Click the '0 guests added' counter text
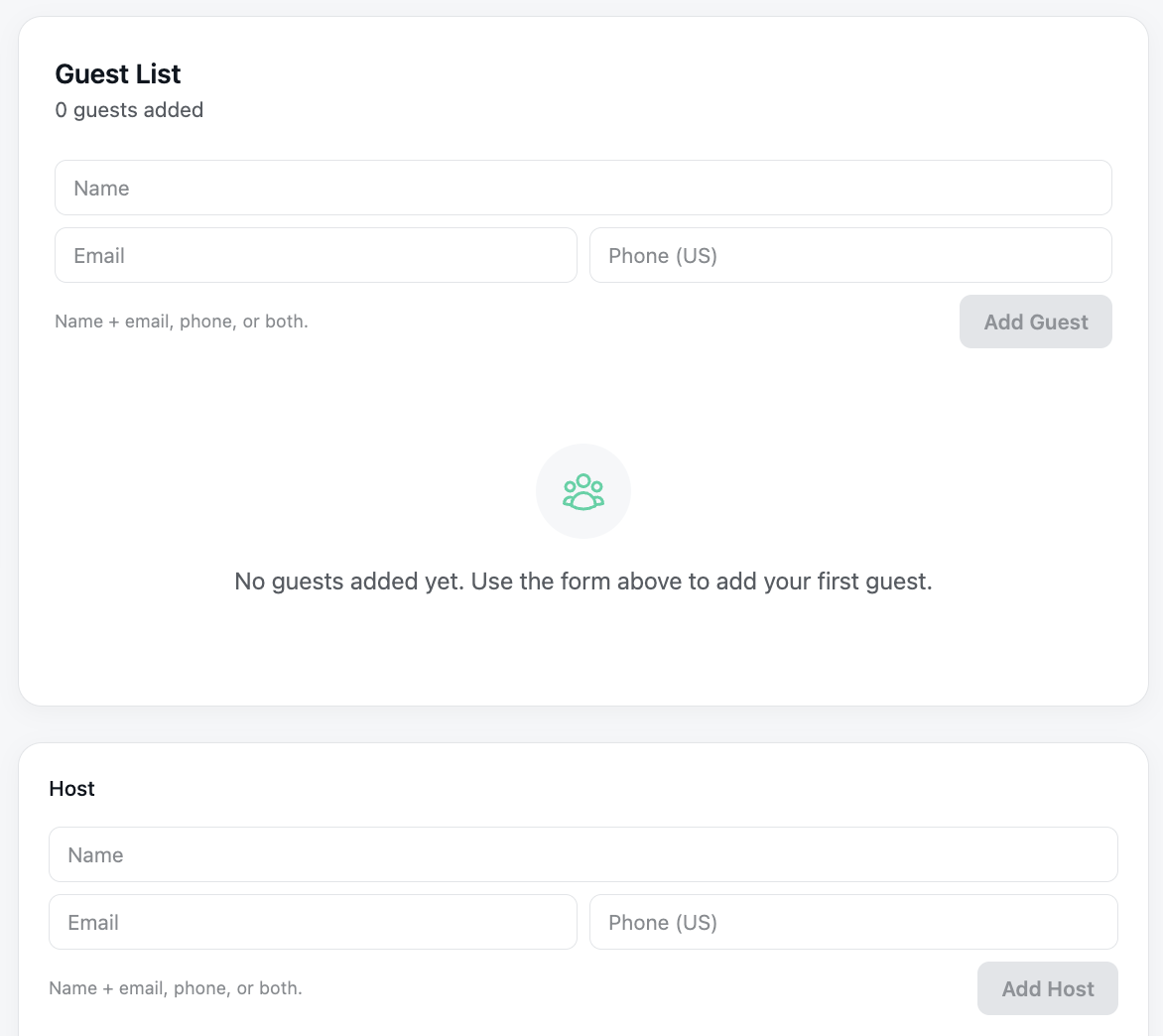Screen dimensions: 1163x1036 [x=129, y=110]
